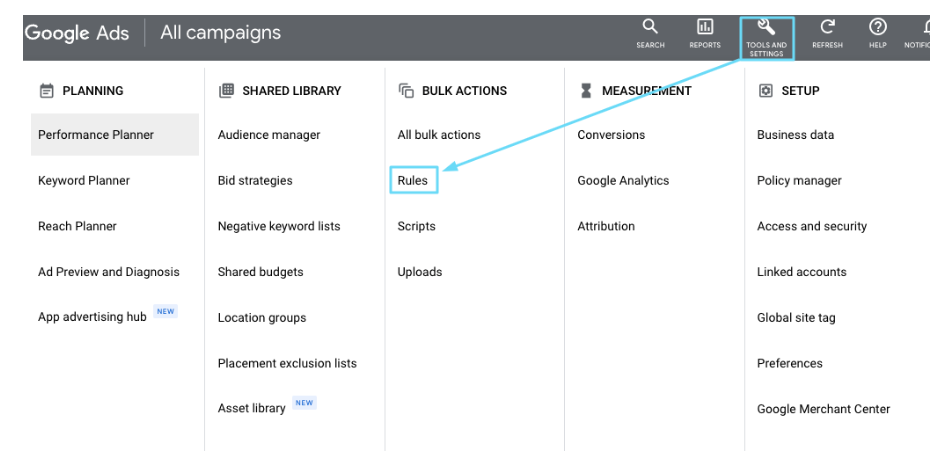
Task: Open Rules under Bulk Actions
Action: [x=413, y=181]
